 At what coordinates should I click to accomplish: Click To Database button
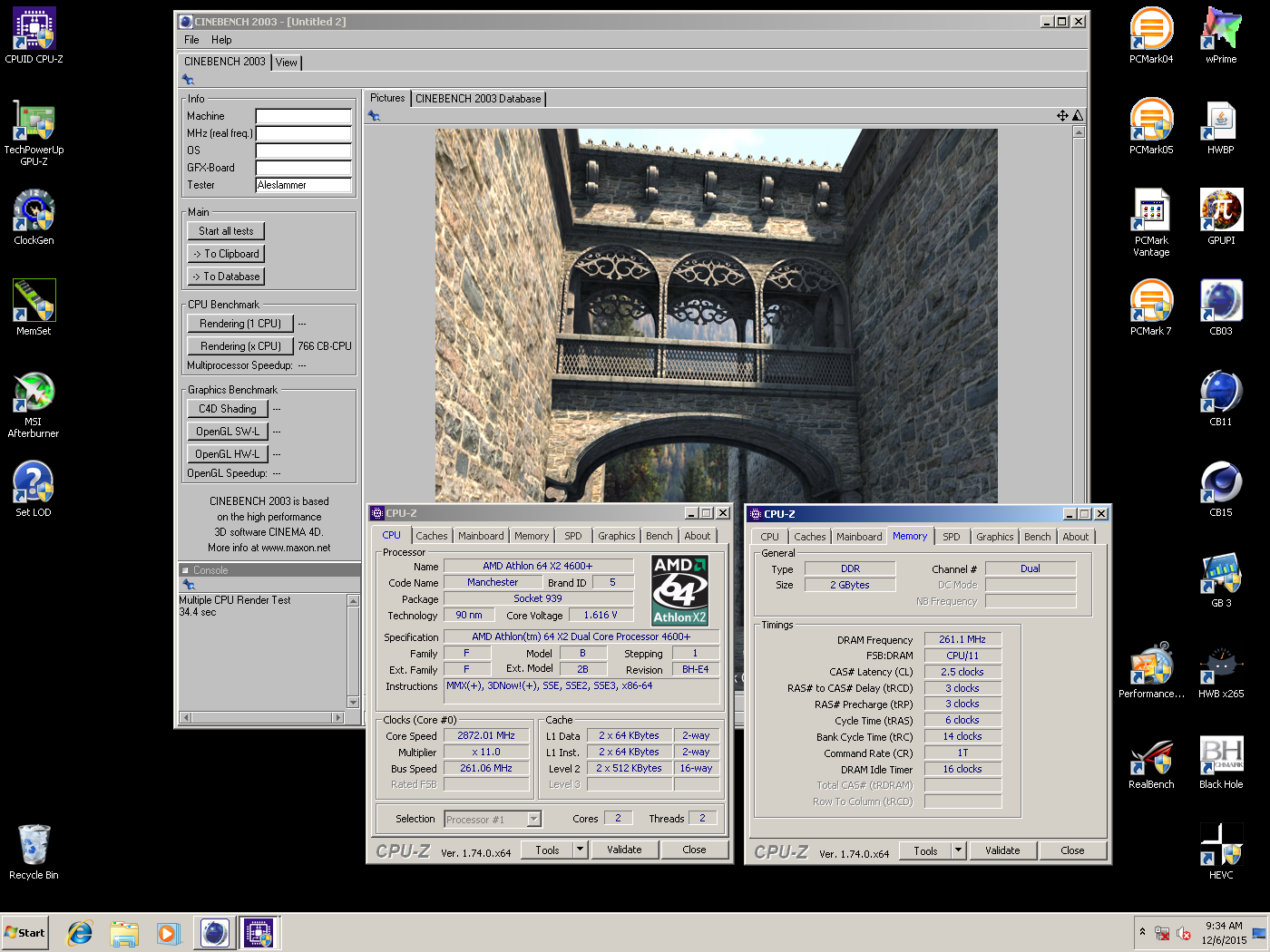[226, 277]
